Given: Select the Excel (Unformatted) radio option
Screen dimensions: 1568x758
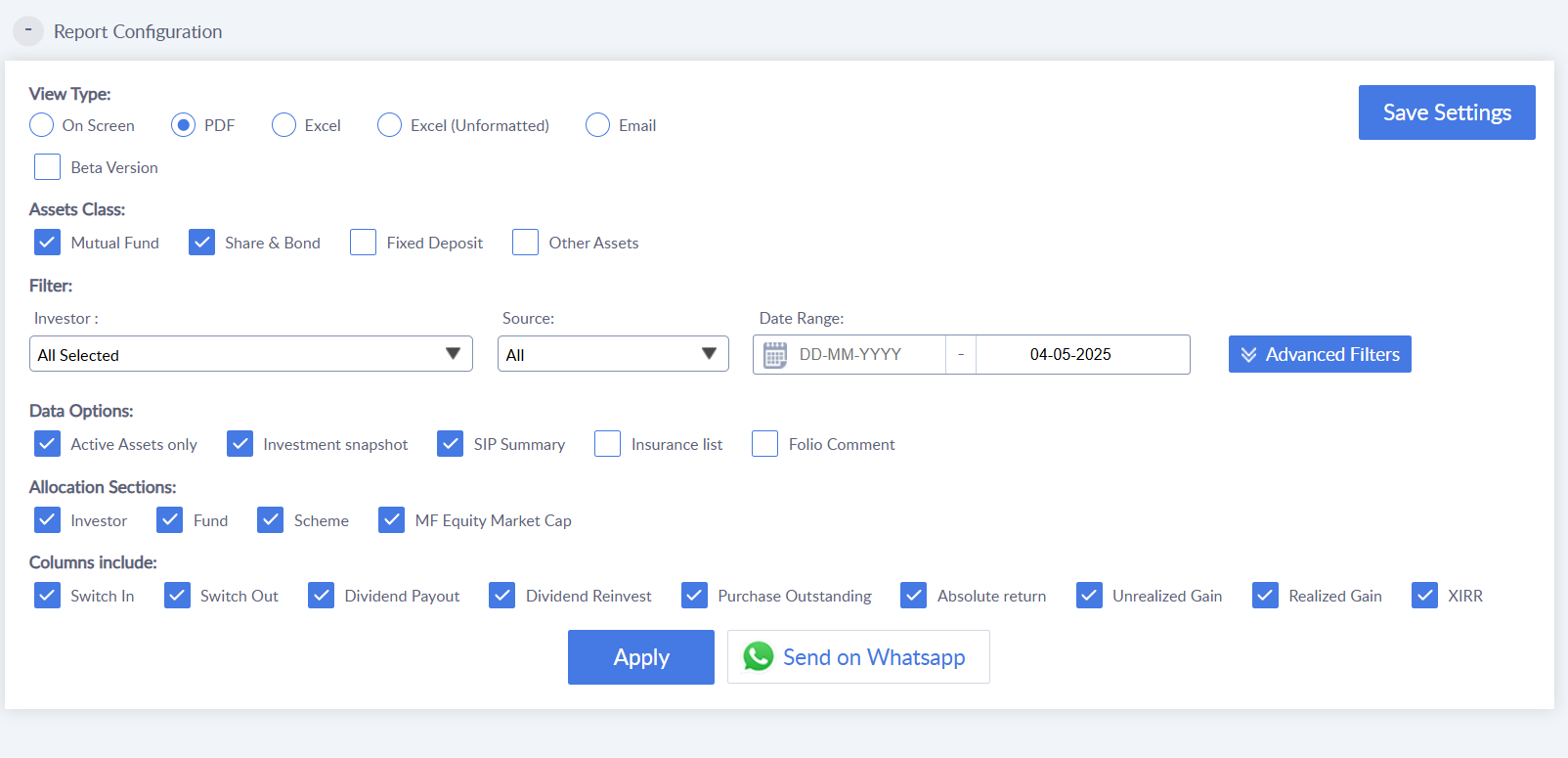Looking at the screenshot, I should [x=389, y=125].
